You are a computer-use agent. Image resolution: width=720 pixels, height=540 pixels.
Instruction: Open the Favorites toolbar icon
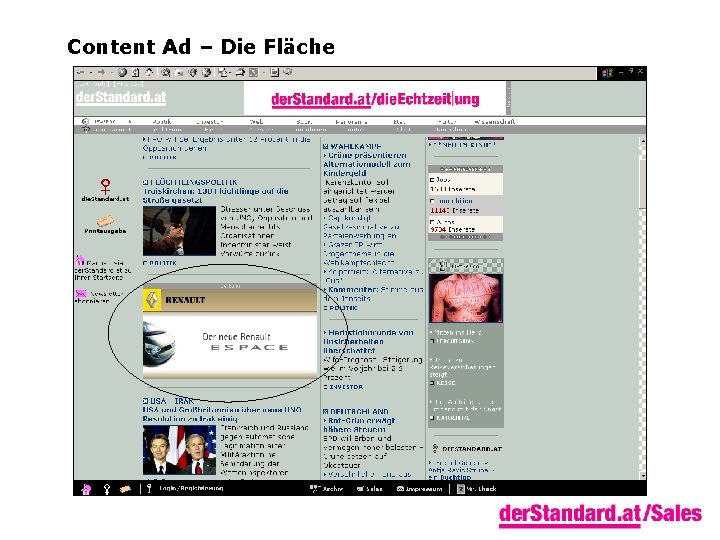point(180,73)
